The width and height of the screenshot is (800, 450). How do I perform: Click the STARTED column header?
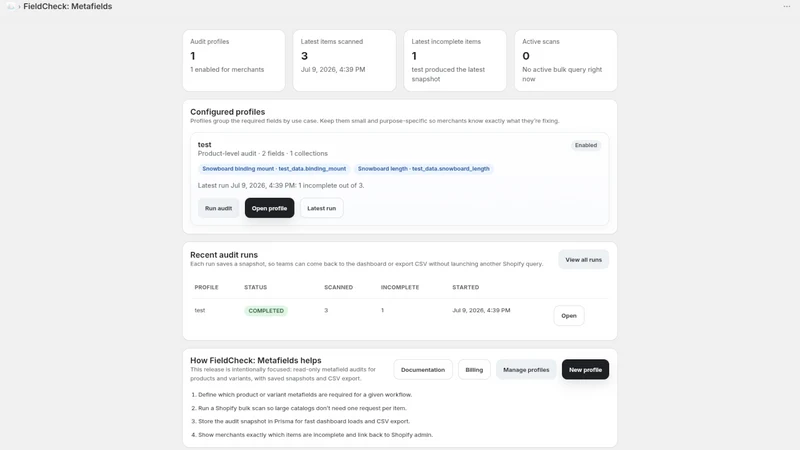(x=465, y=287)
